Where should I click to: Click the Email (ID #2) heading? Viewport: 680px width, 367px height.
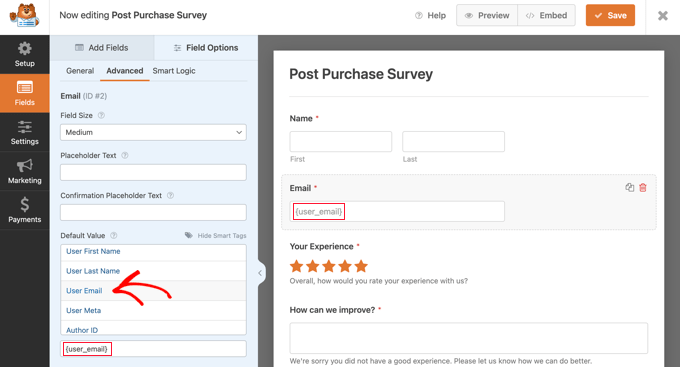pos(84,96)
